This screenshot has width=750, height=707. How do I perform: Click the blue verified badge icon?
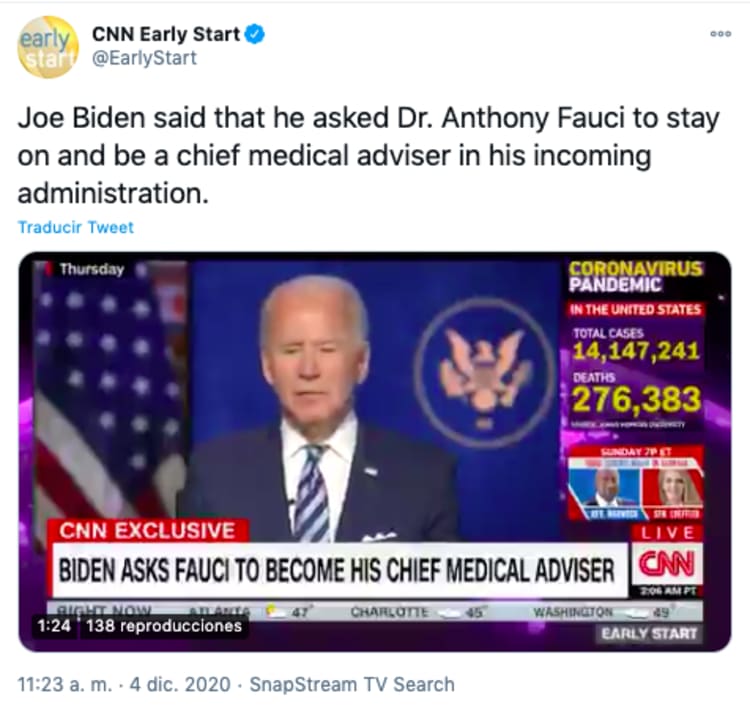(254, 34)
